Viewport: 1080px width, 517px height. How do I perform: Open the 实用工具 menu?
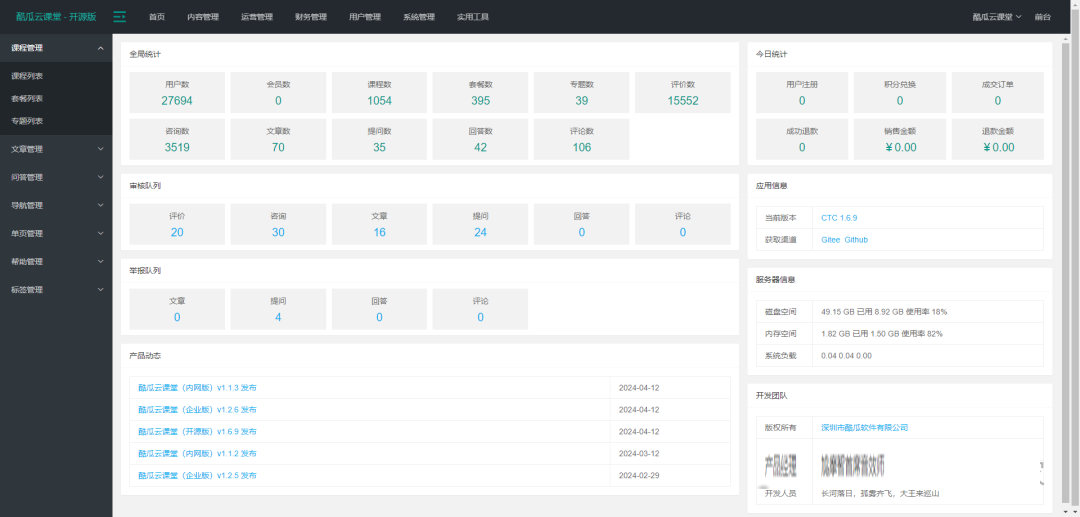[473, 17]
